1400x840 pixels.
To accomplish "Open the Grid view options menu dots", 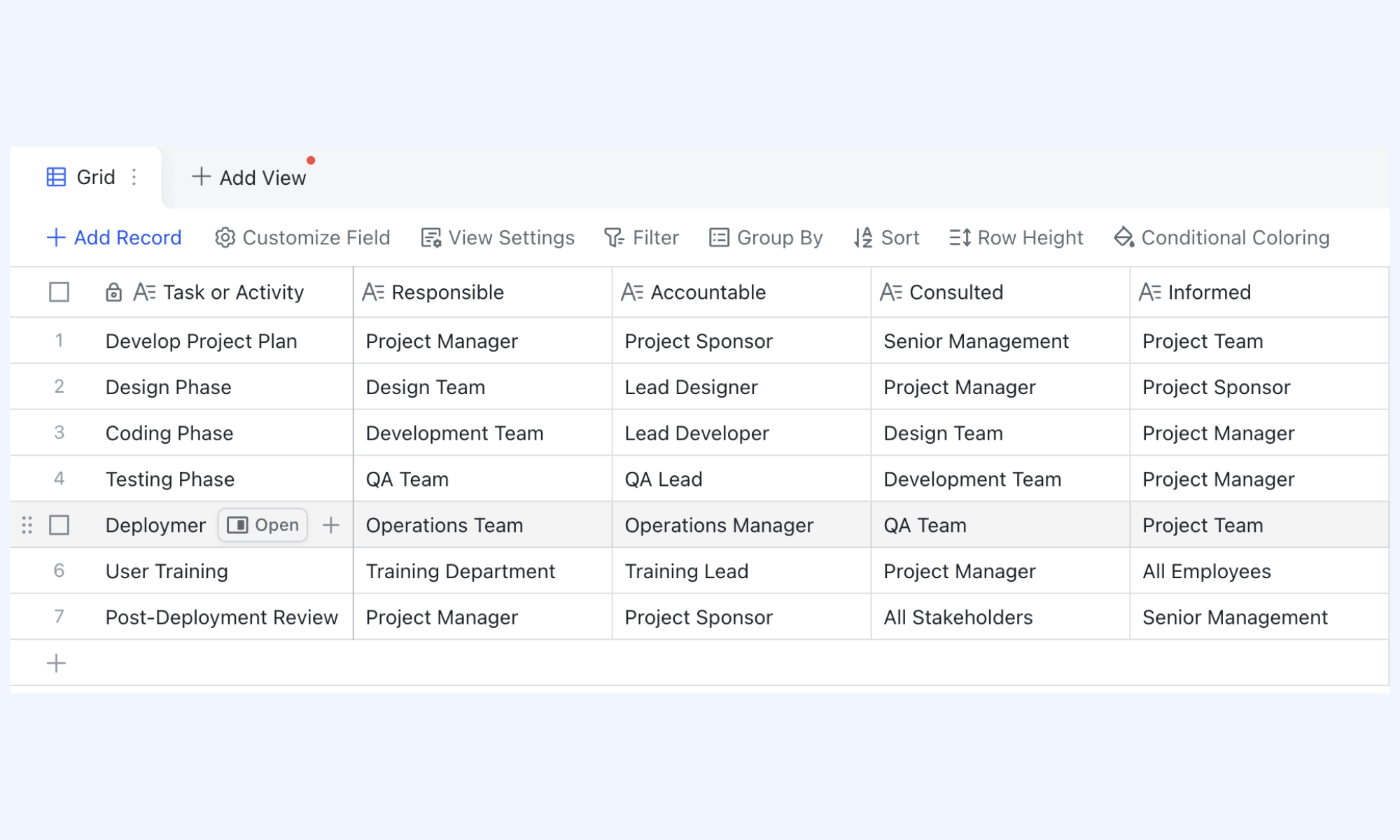I will tap(134, 177).
